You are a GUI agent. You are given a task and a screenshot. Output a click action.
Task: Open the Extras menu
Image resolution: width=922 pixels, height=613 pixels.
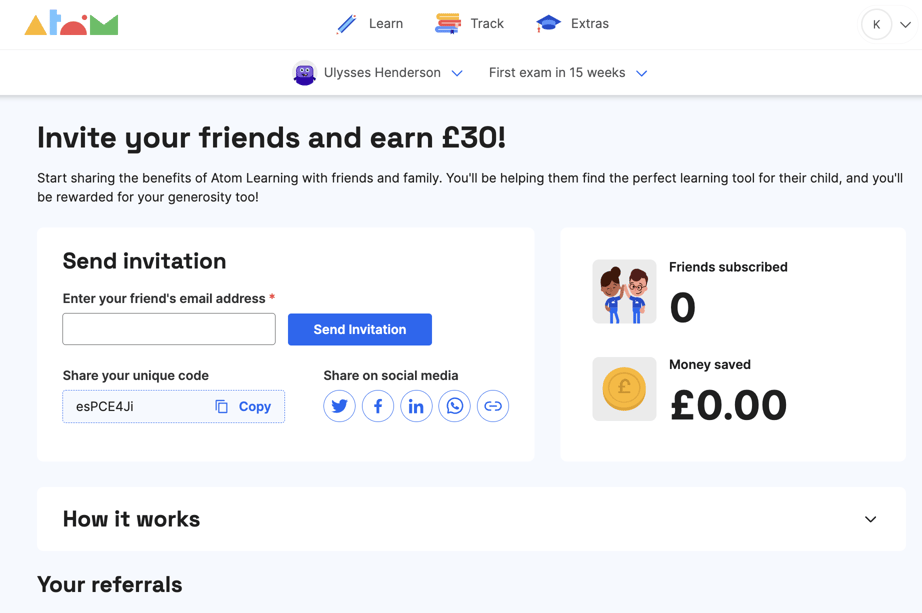click(573, 24)
